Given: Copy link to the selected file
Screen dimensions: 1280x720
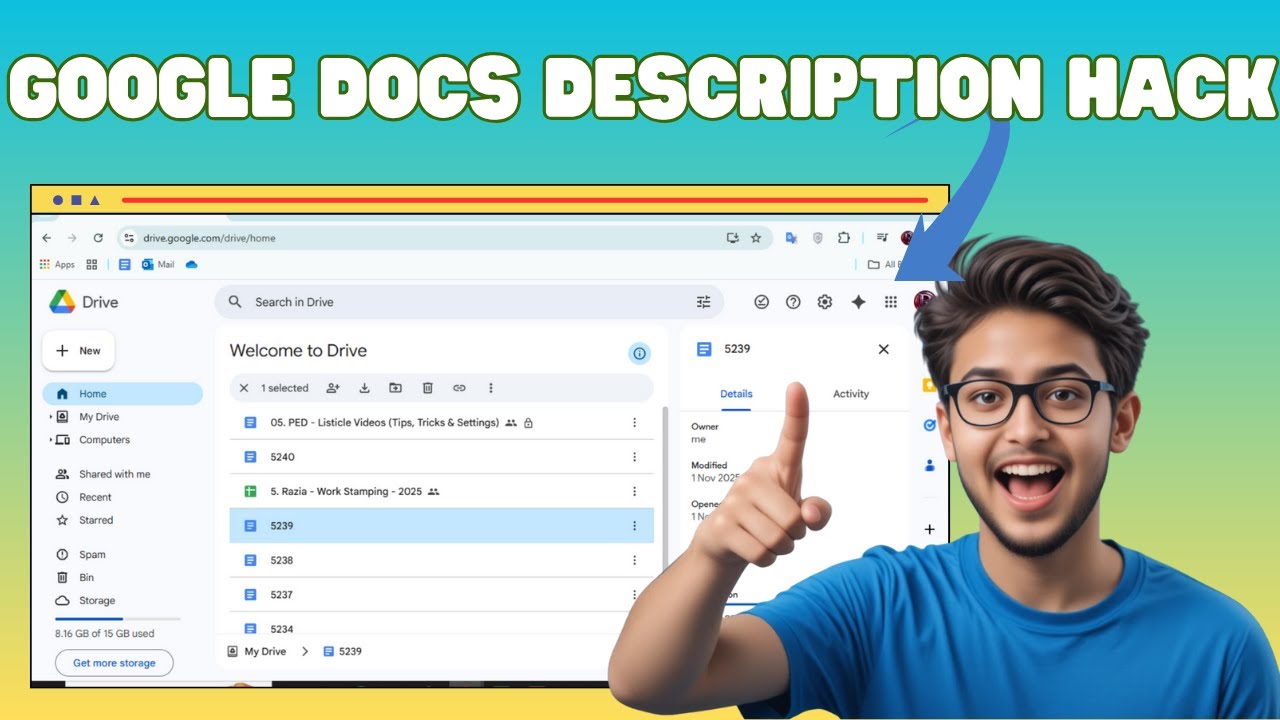Looking at the screenshot, I should click(459, 388).
